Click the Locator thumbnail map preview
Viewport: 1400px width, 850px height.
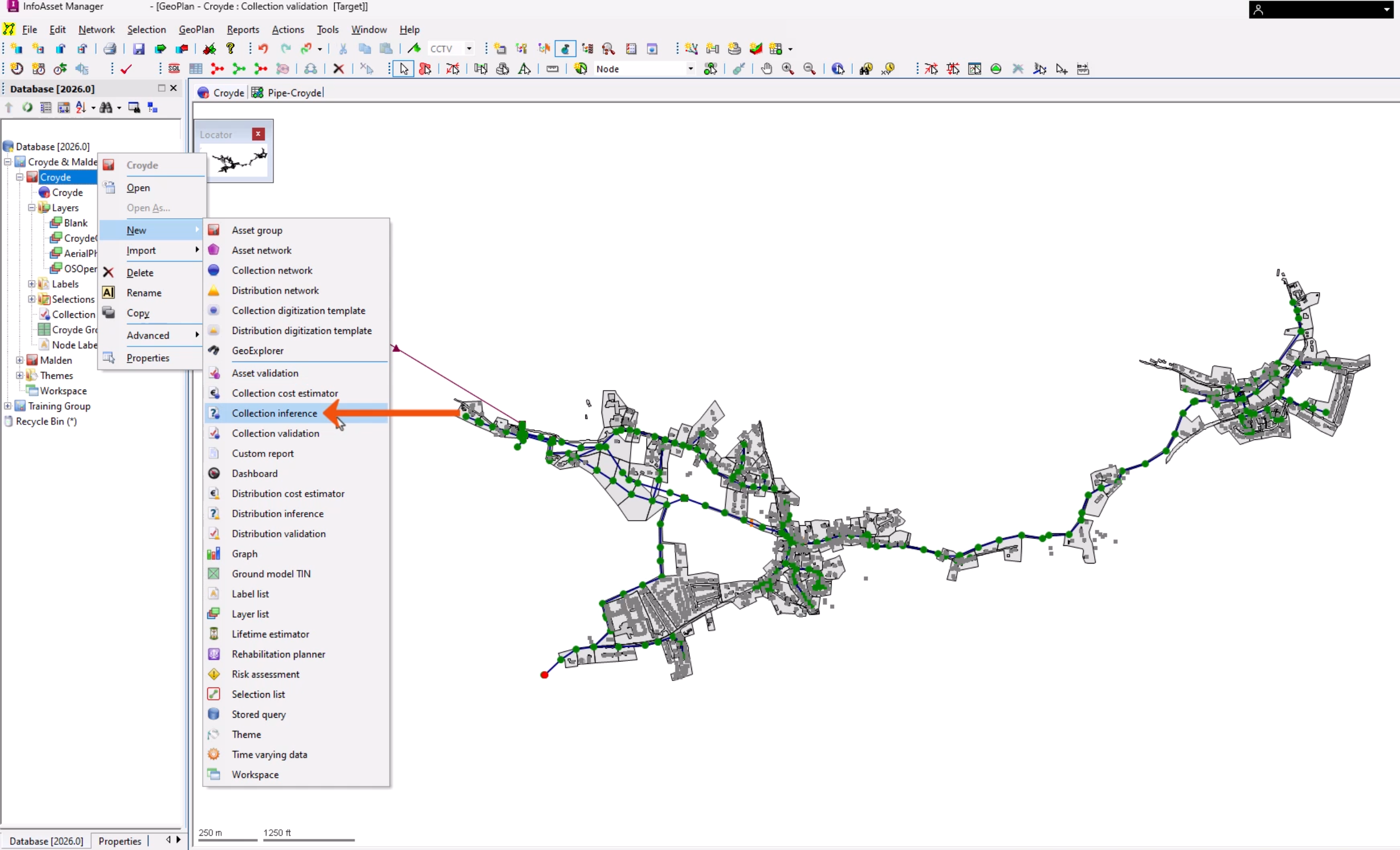(238, 162)
